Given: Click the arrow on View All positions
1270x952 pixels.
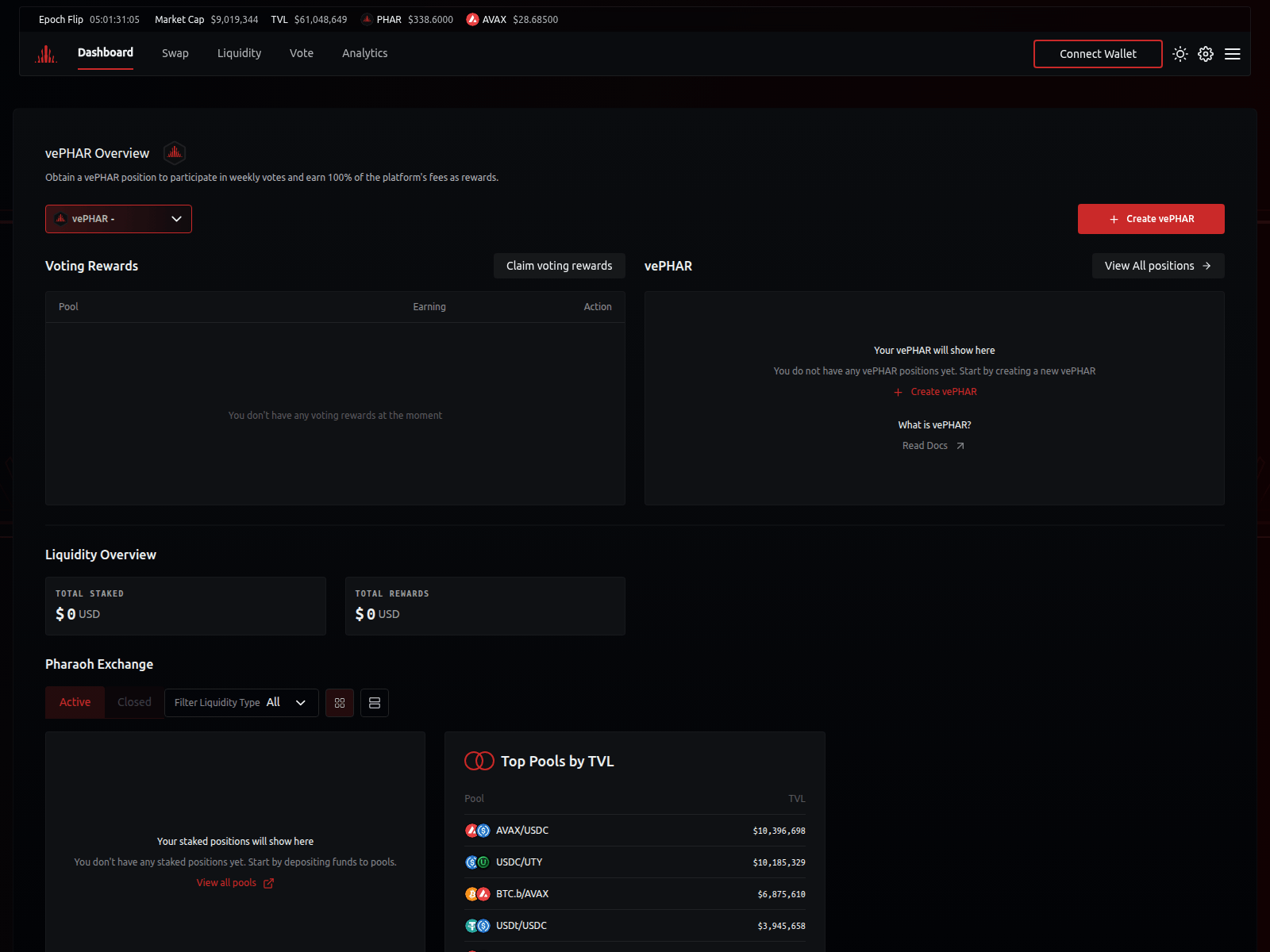Looking at the screenshot, I should [x=1206, y=266].
